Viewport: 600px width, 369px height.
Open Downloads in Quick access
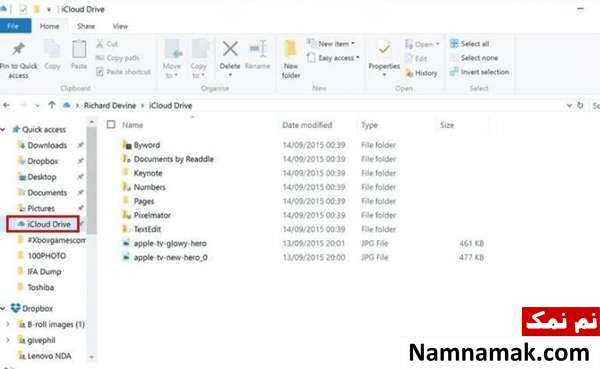click(x=47, y=145)
